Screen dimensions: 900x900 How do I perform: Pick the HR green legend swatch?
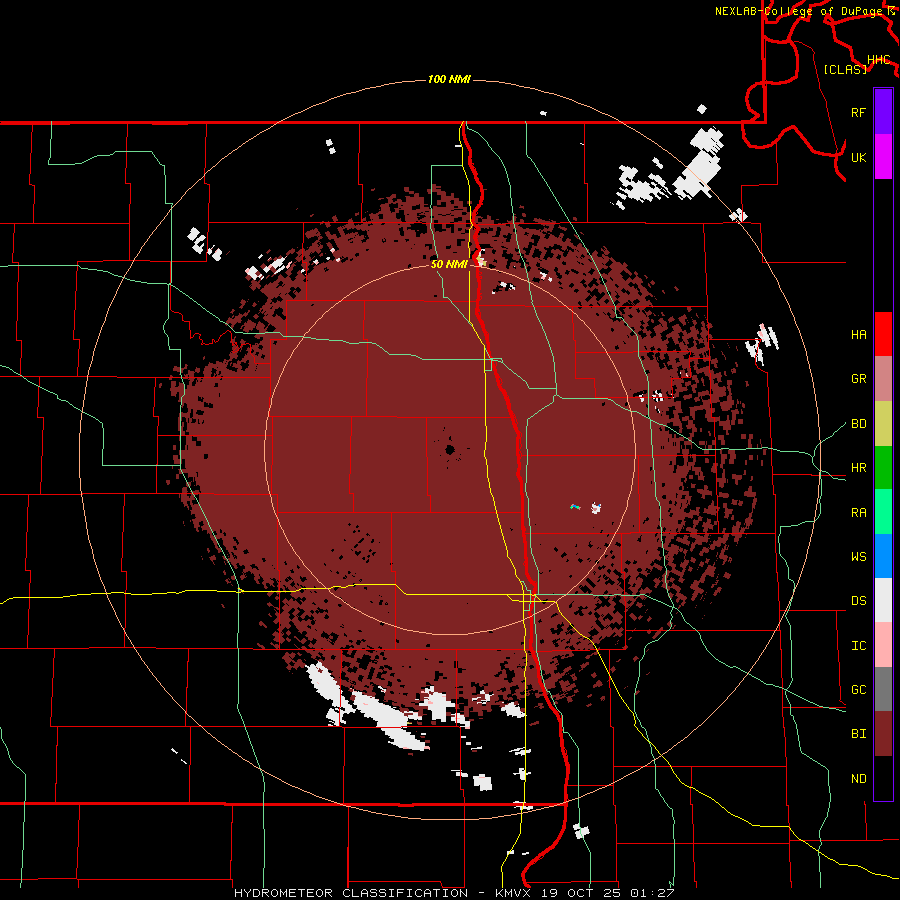click(883, 468)
